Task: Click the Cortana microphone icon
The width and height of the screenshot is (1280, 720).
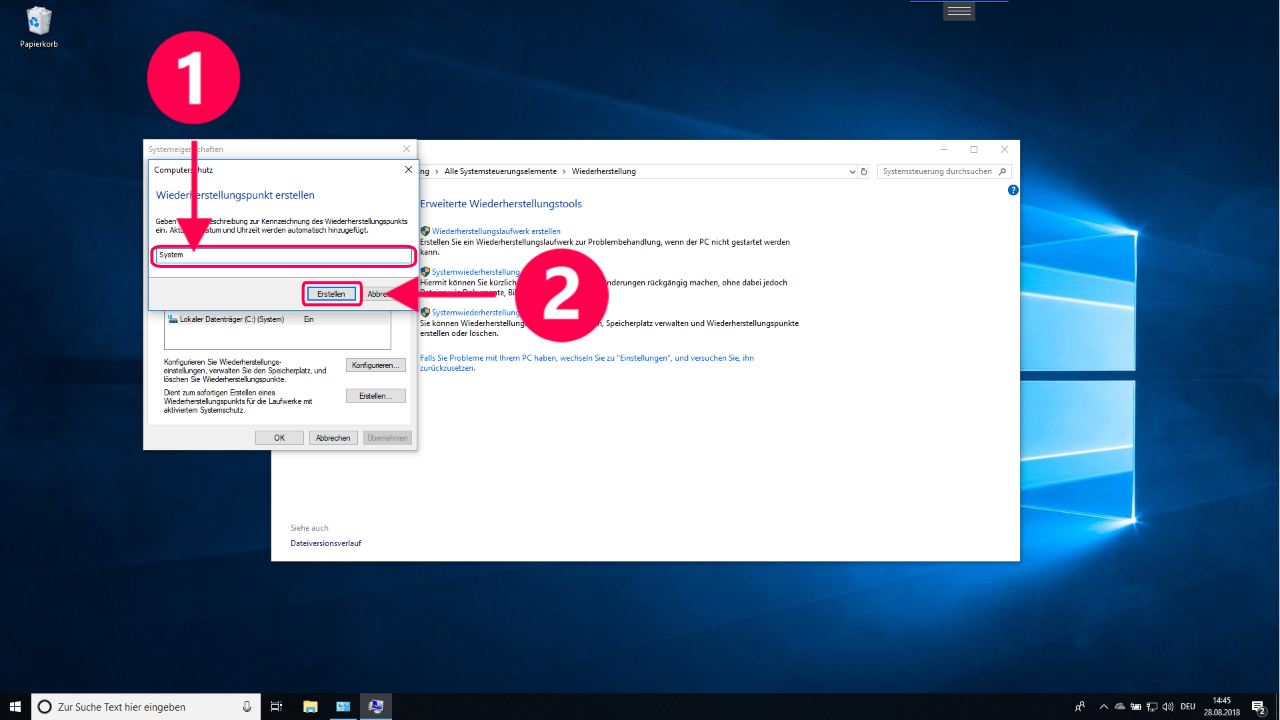Action: tap(247, 707)
